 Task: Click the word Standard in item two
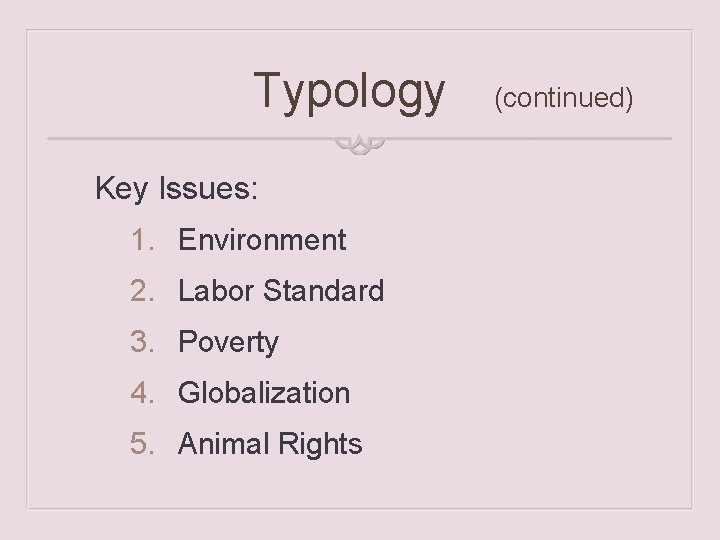click(x=324, y=291)
